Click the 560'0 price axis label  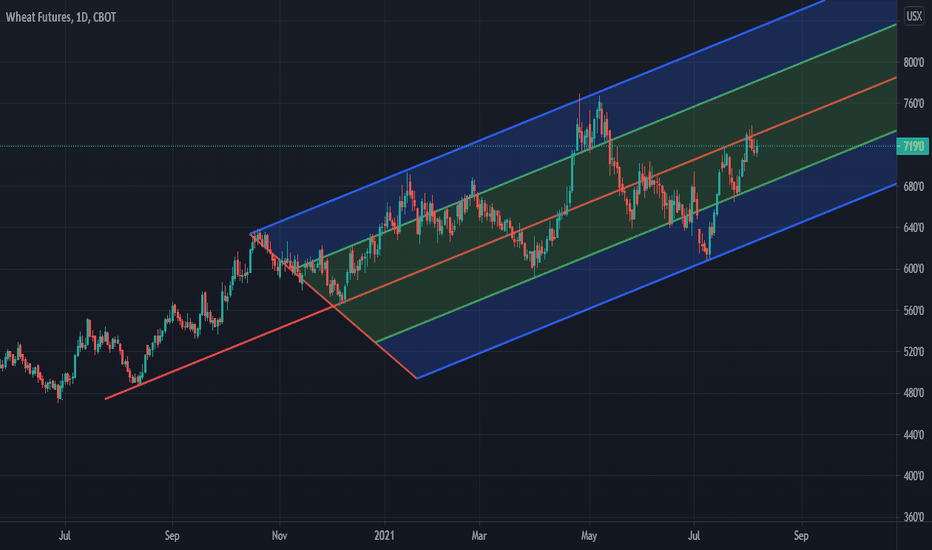[x=914, y=310]
